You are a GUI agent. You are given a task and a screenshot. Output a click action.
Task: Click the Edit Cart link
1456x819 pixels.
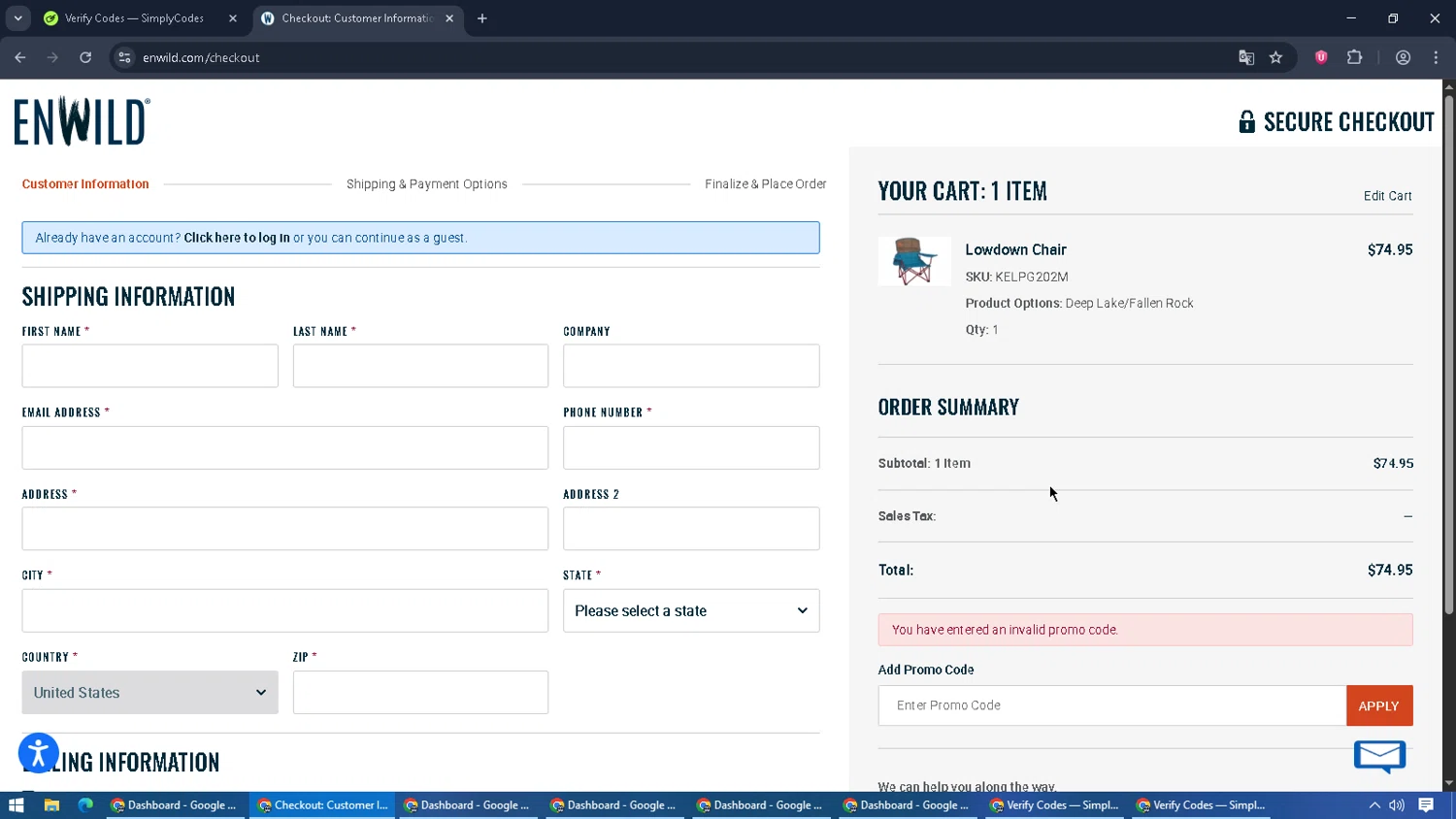1387,196
